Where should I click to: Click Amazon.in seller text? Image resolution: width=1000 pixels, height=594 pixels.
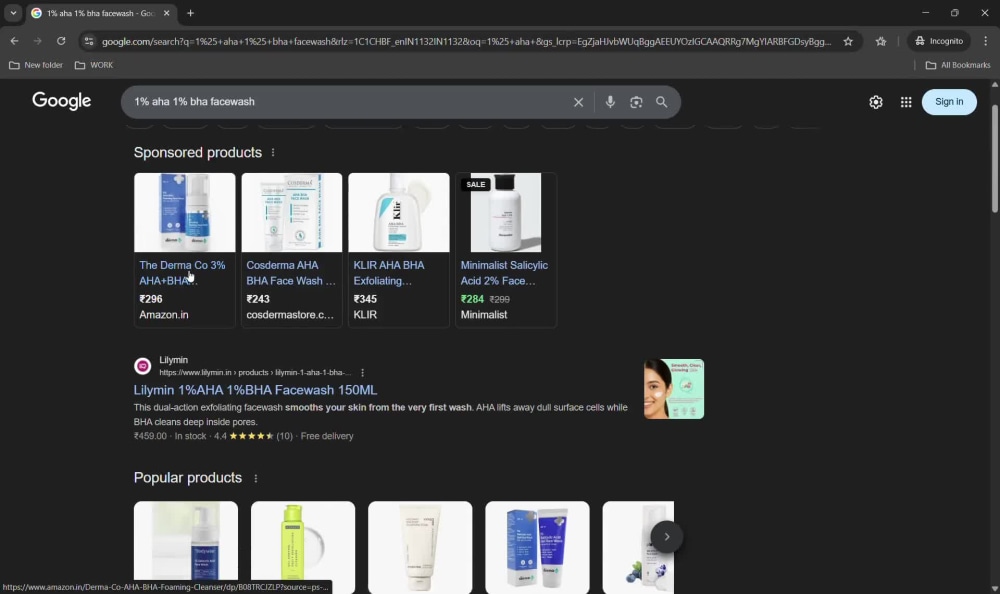(x=164, y=315)
